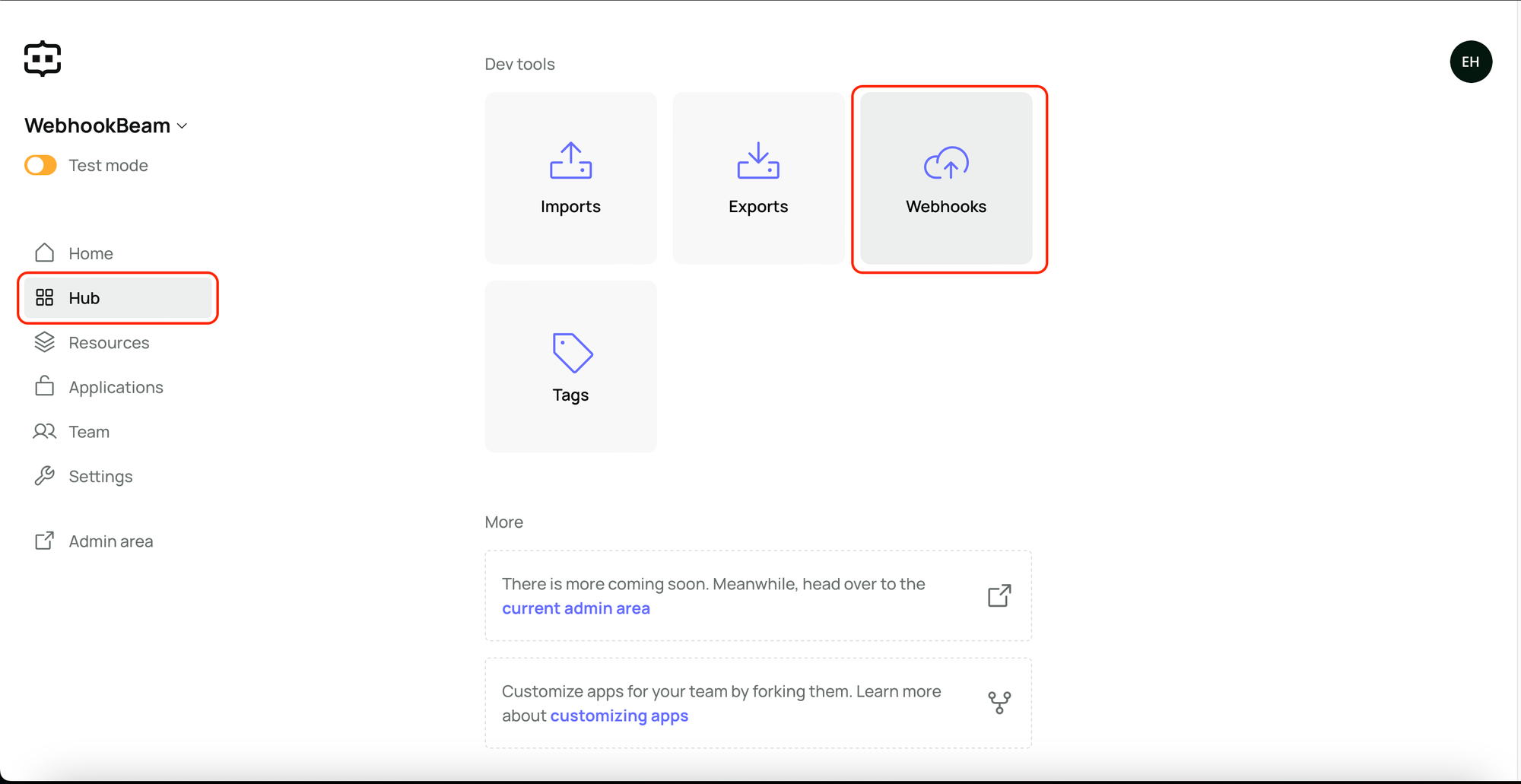The image size is (1521, 784).
Task: Click the app logo in top-left corner
Action: coord(43,59)
